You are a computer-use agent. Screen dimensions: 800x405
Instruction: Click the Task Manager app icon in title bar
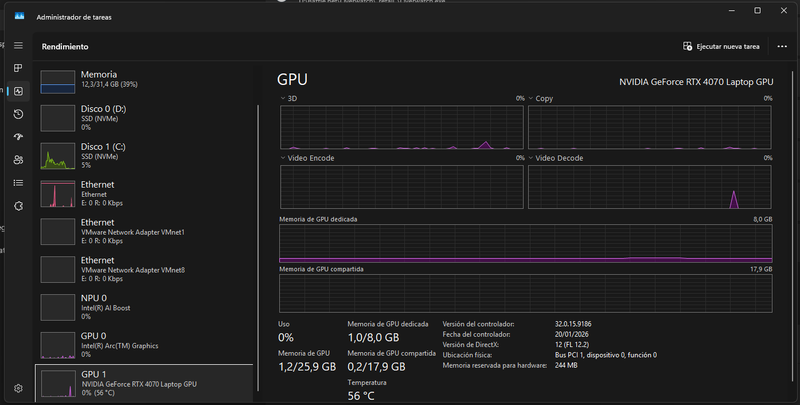19,17
